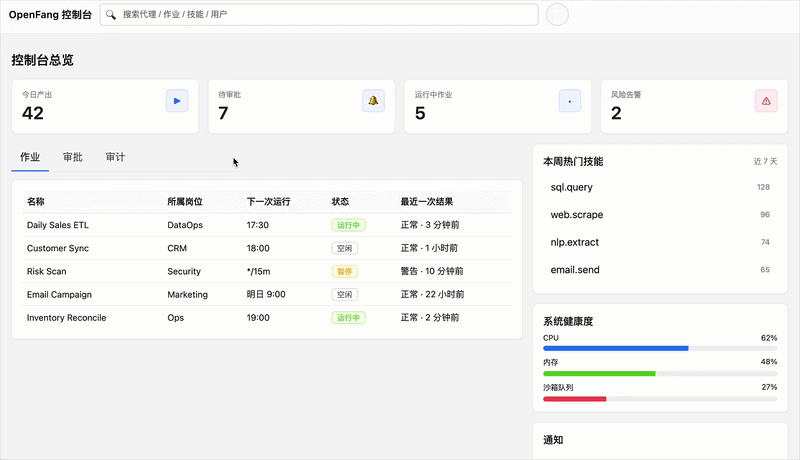Switch to the 审计 tab
Screen dimensions: 800x460
click(115, 157)
